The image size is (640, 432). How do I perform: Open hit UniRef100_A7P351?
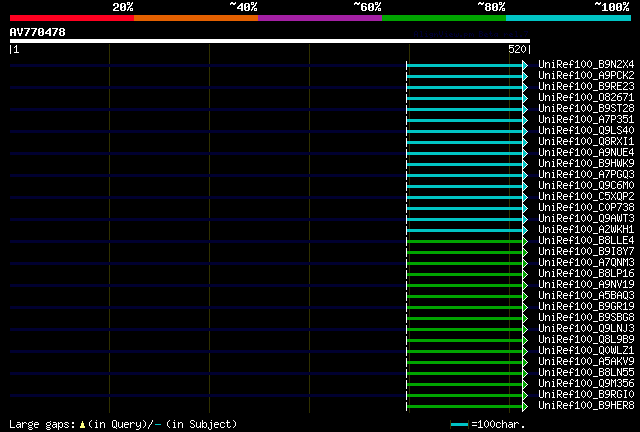[x=586, y=119]
